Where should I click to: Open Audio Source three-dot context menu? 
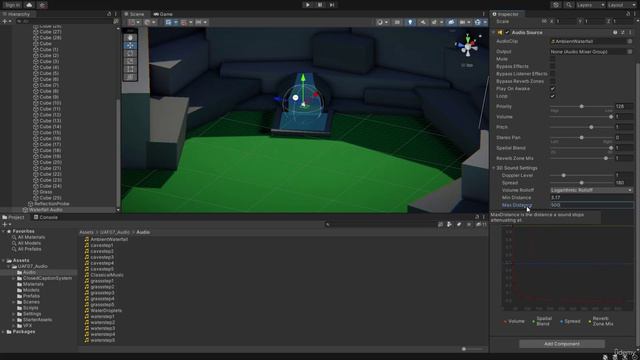(x=630, y=32)
